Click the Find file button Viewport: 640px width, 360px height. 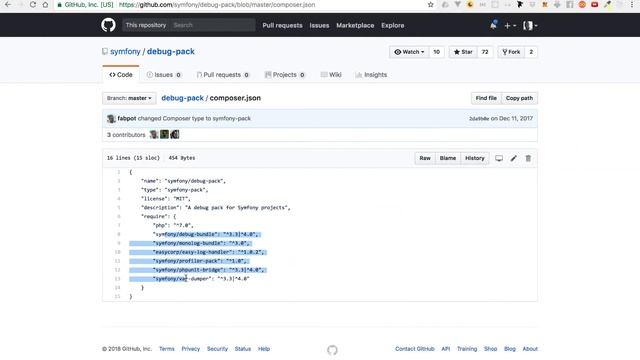(486, 98)
